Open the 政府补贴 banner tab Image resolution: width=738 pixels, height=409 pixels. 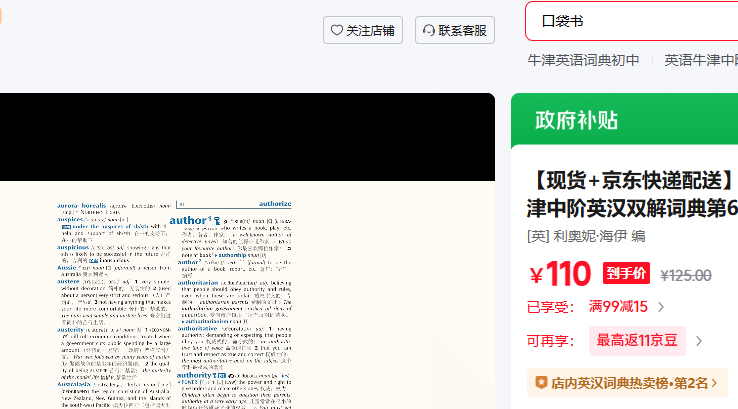click(576, 120)
